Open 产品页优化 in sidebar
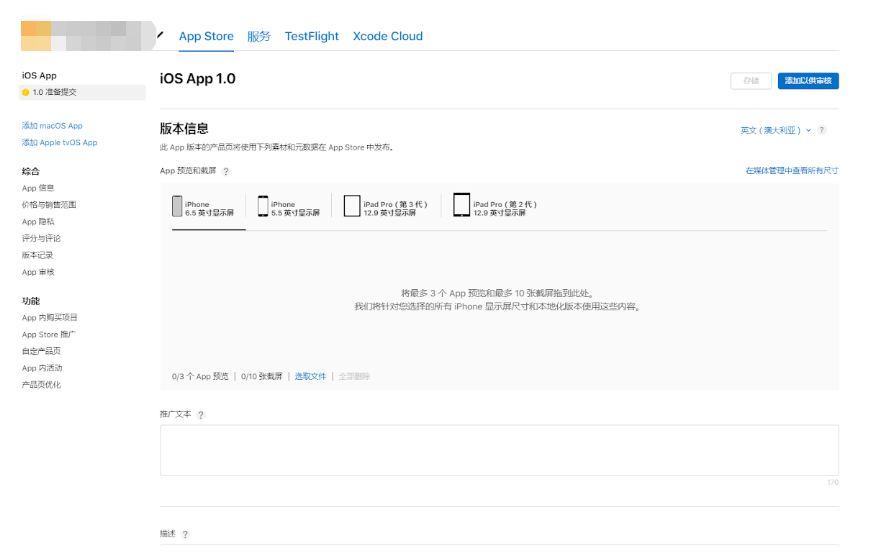 (x=41, y=385)
